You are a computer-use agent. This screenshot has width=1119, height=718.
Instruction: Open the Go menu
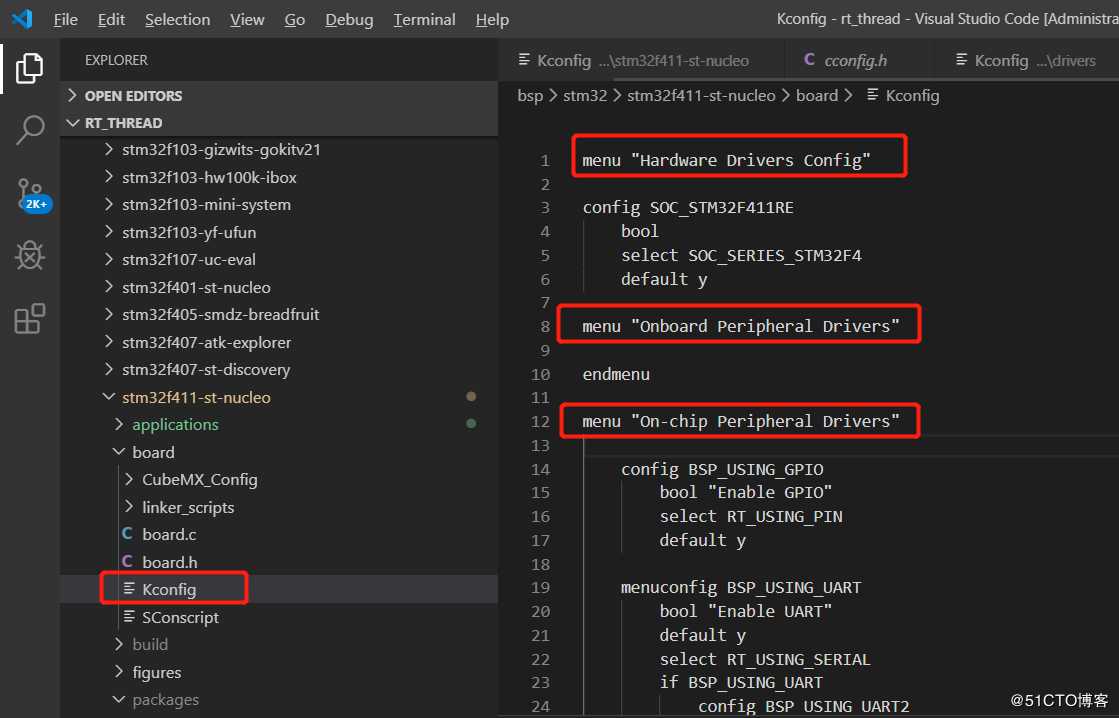[x=295, y=19]
